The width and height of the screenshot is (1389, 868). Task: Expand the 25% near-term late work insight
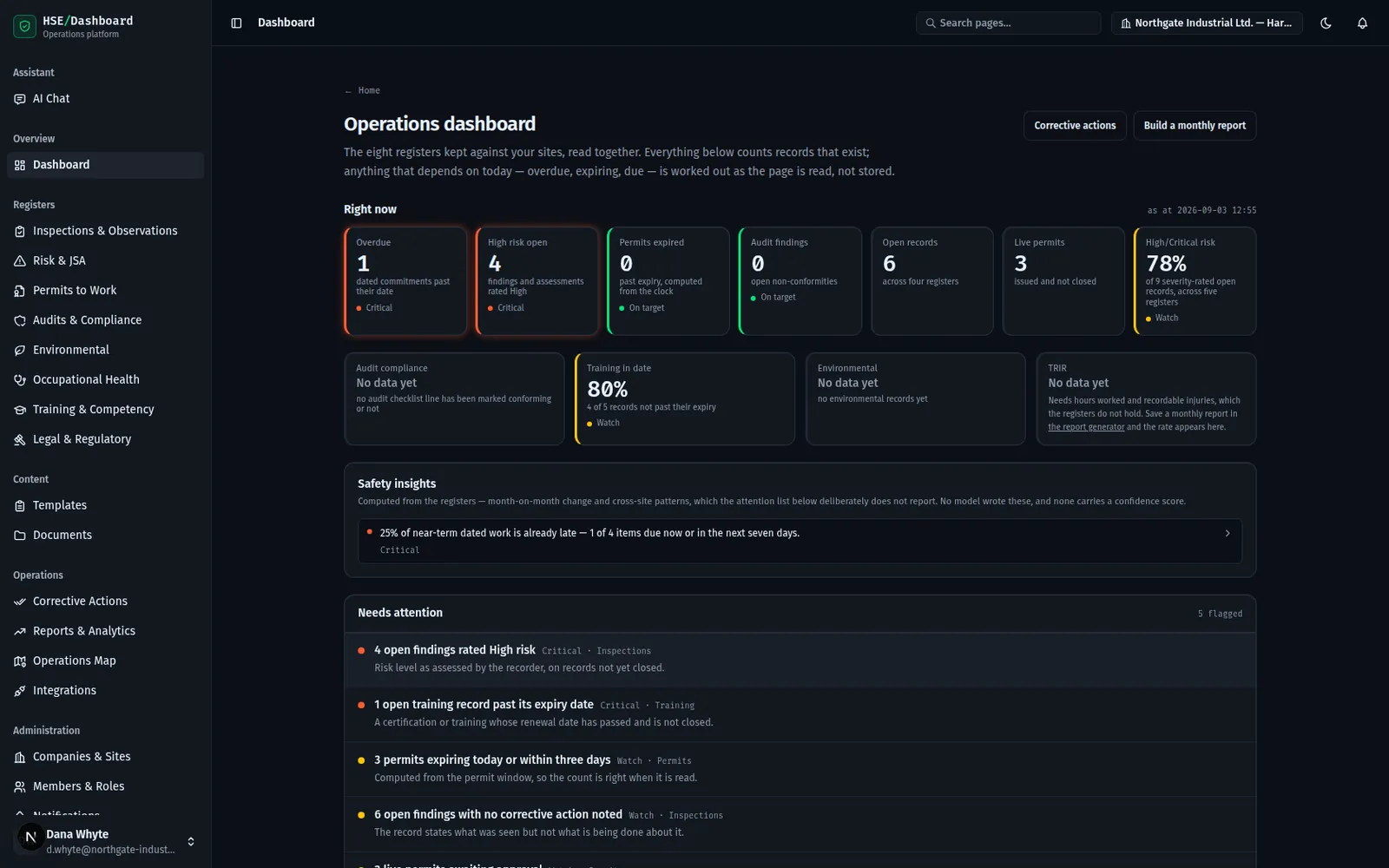pos(800,541)
